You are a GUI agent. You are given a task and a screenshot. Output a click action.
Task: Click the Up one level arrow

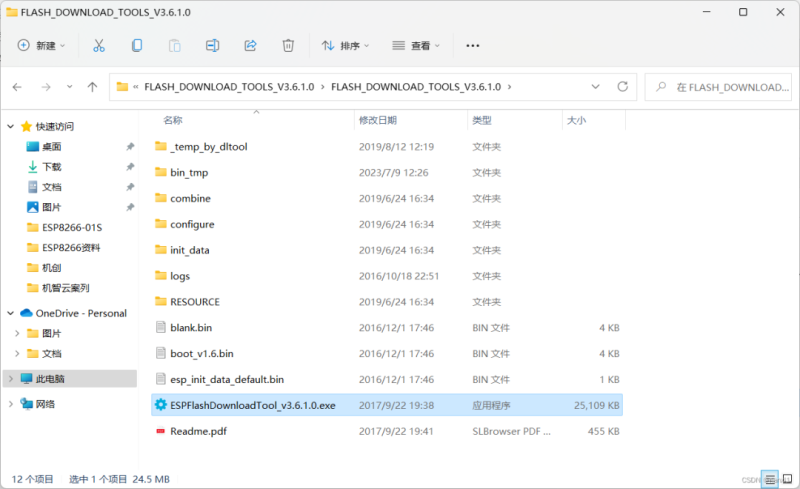(93, 87)
